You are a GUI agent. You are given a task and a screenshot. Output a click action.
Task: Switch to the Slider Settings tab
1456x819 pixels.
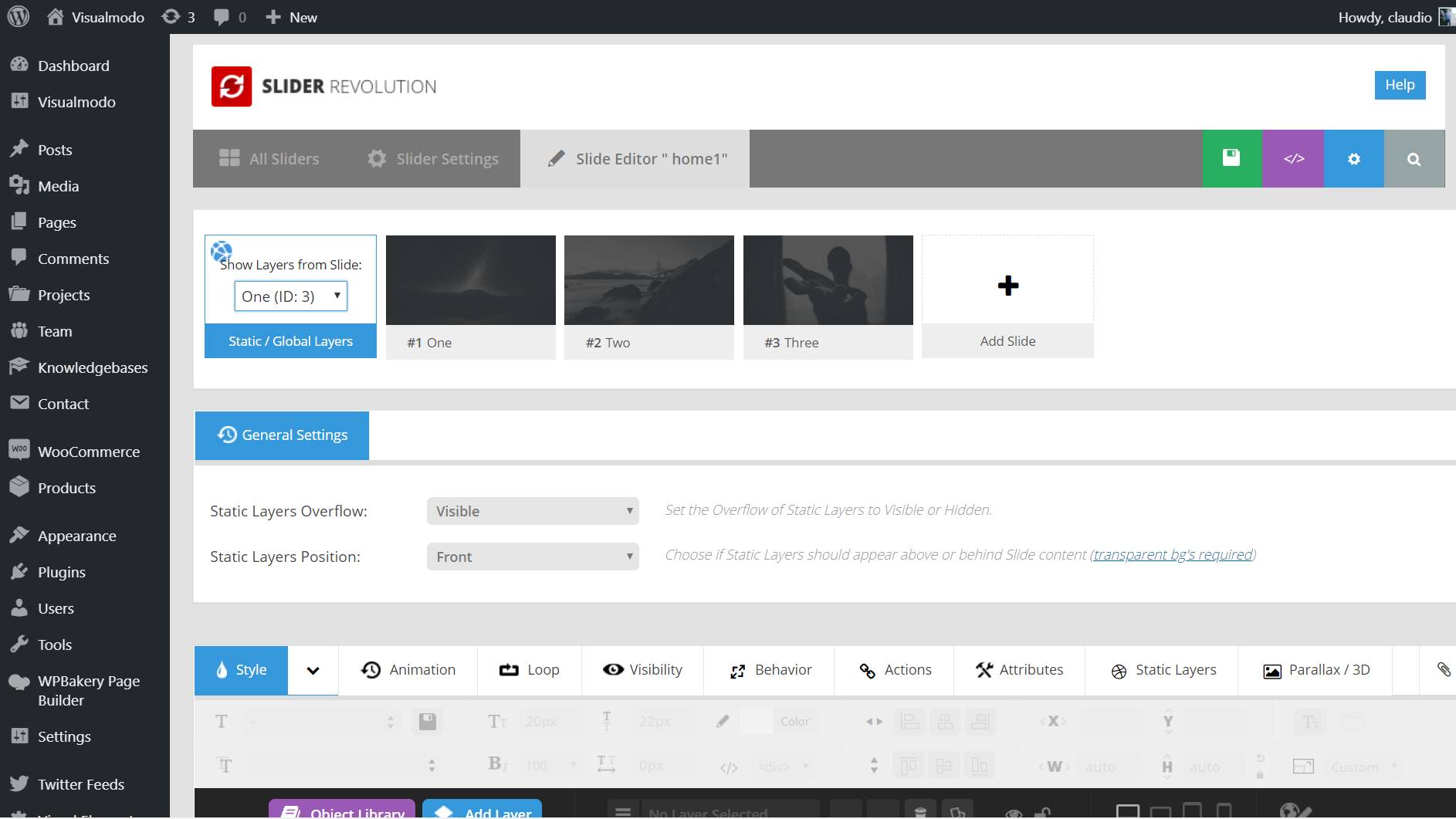coord(432,158)
